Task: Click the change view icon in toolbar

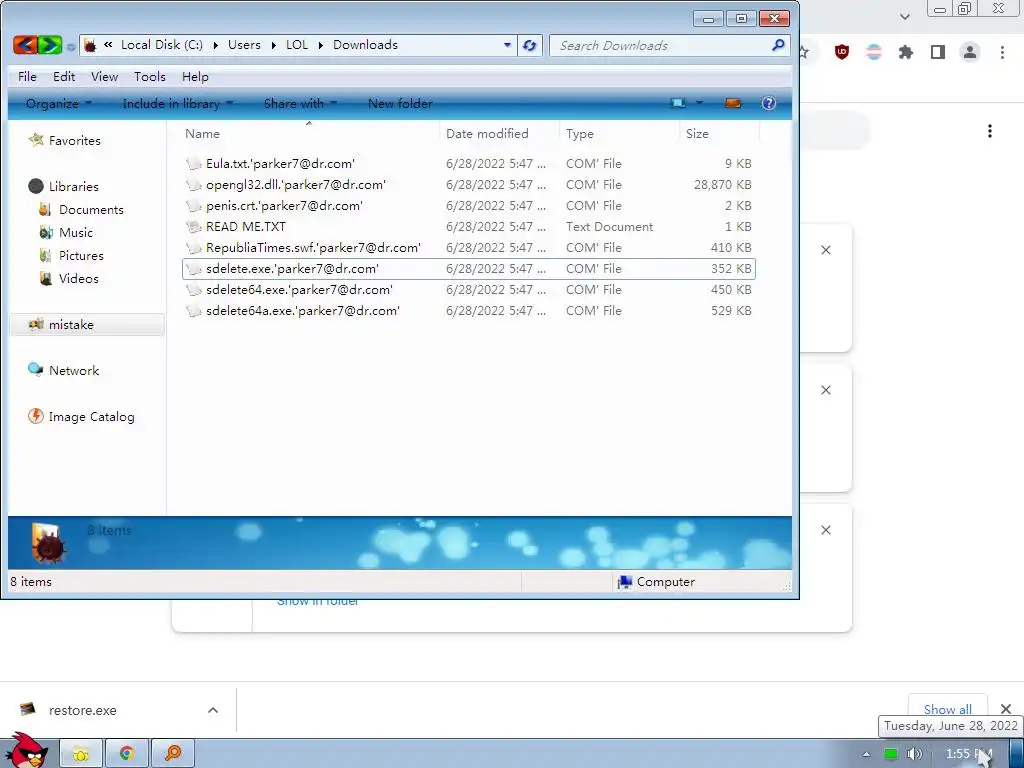Action: coord(679,103)
